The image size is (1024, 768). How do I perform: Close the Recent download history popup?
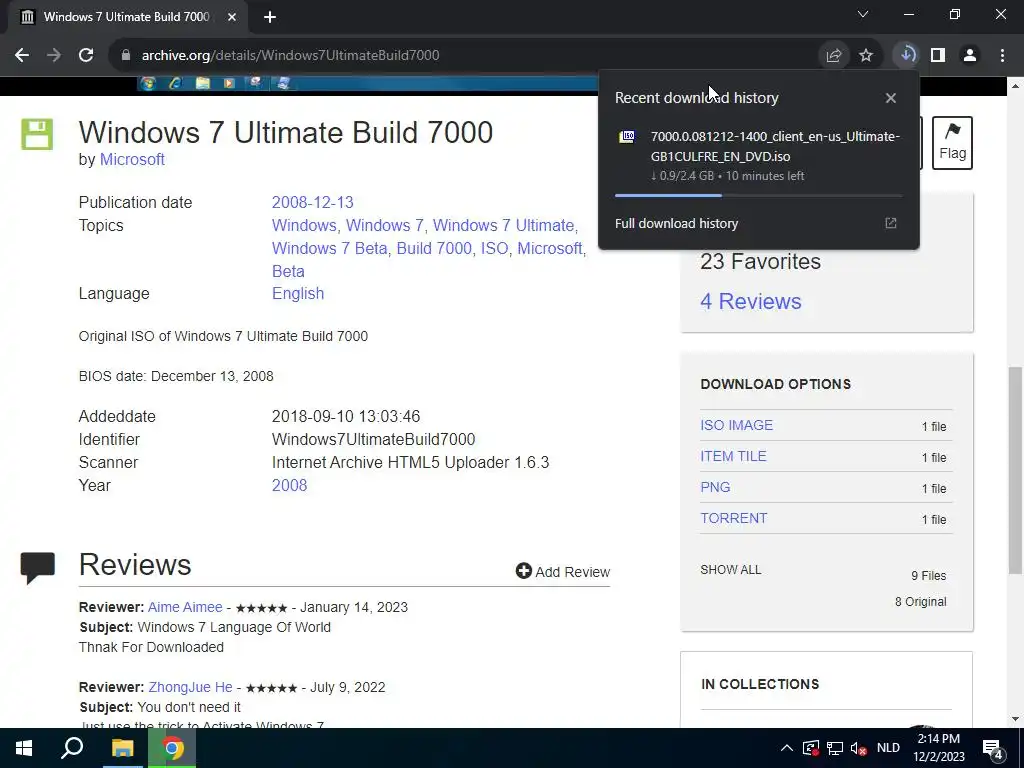(x=891, y=98)
